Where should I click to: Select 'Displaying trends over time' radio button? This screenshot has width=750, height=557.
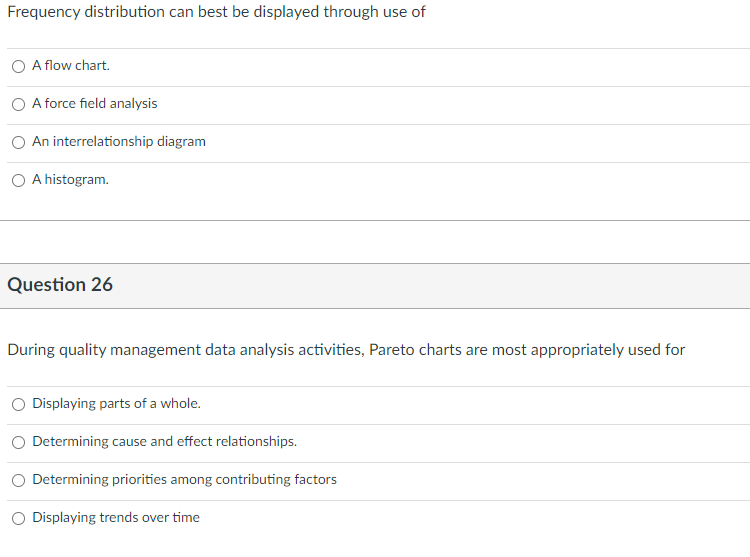click(19, 518)
